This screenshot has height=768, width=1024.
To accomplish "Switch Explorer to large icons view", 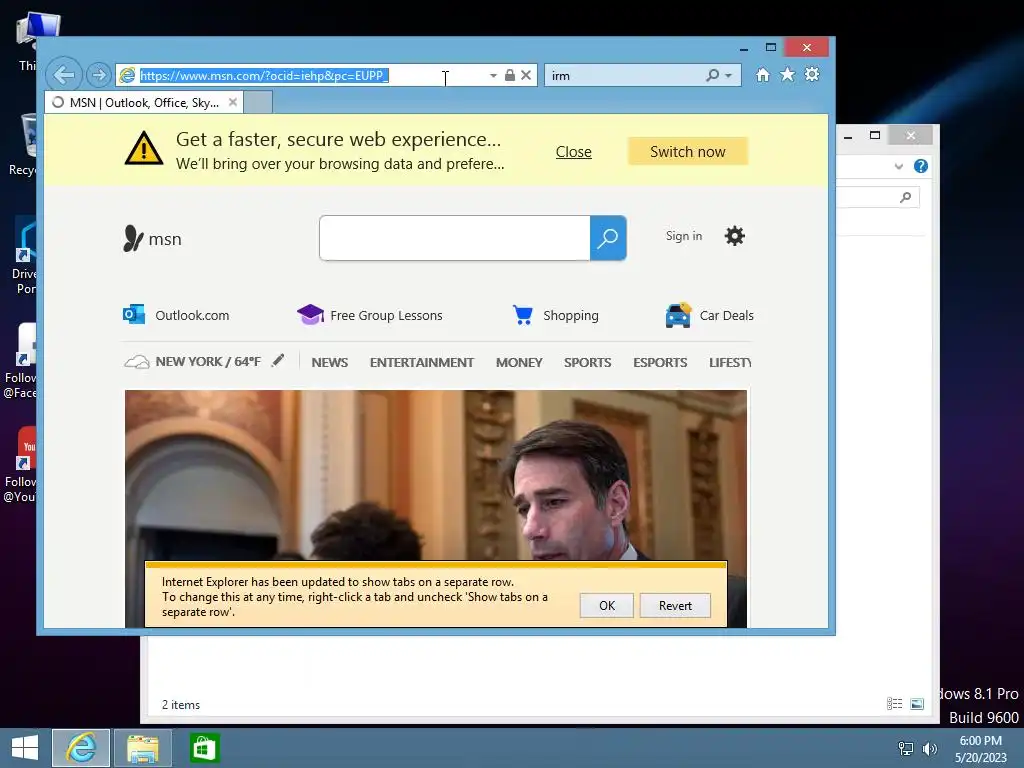I will pos(918,703).
